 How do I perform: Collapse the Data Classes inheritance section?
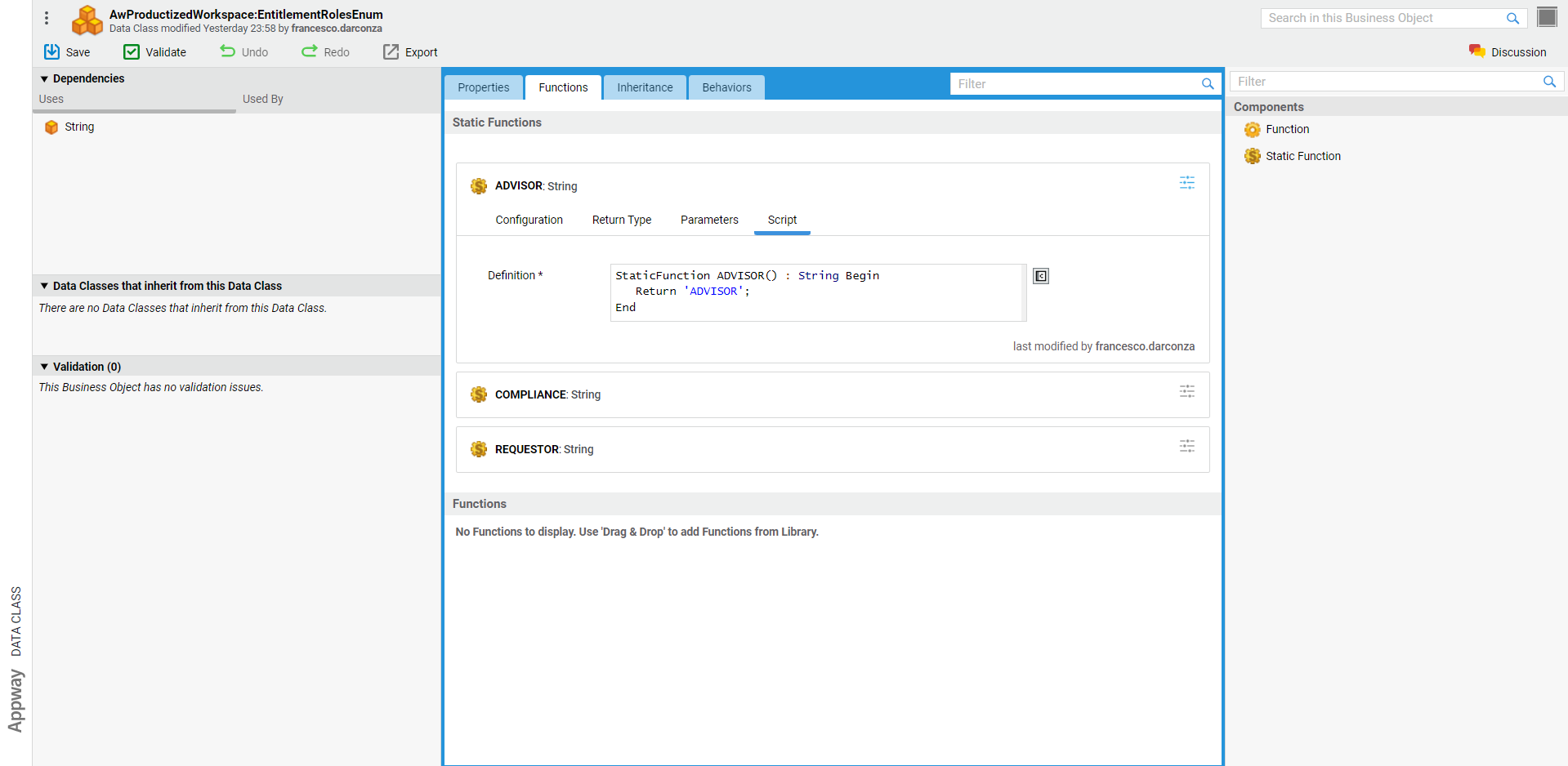(x=45, y=285)
